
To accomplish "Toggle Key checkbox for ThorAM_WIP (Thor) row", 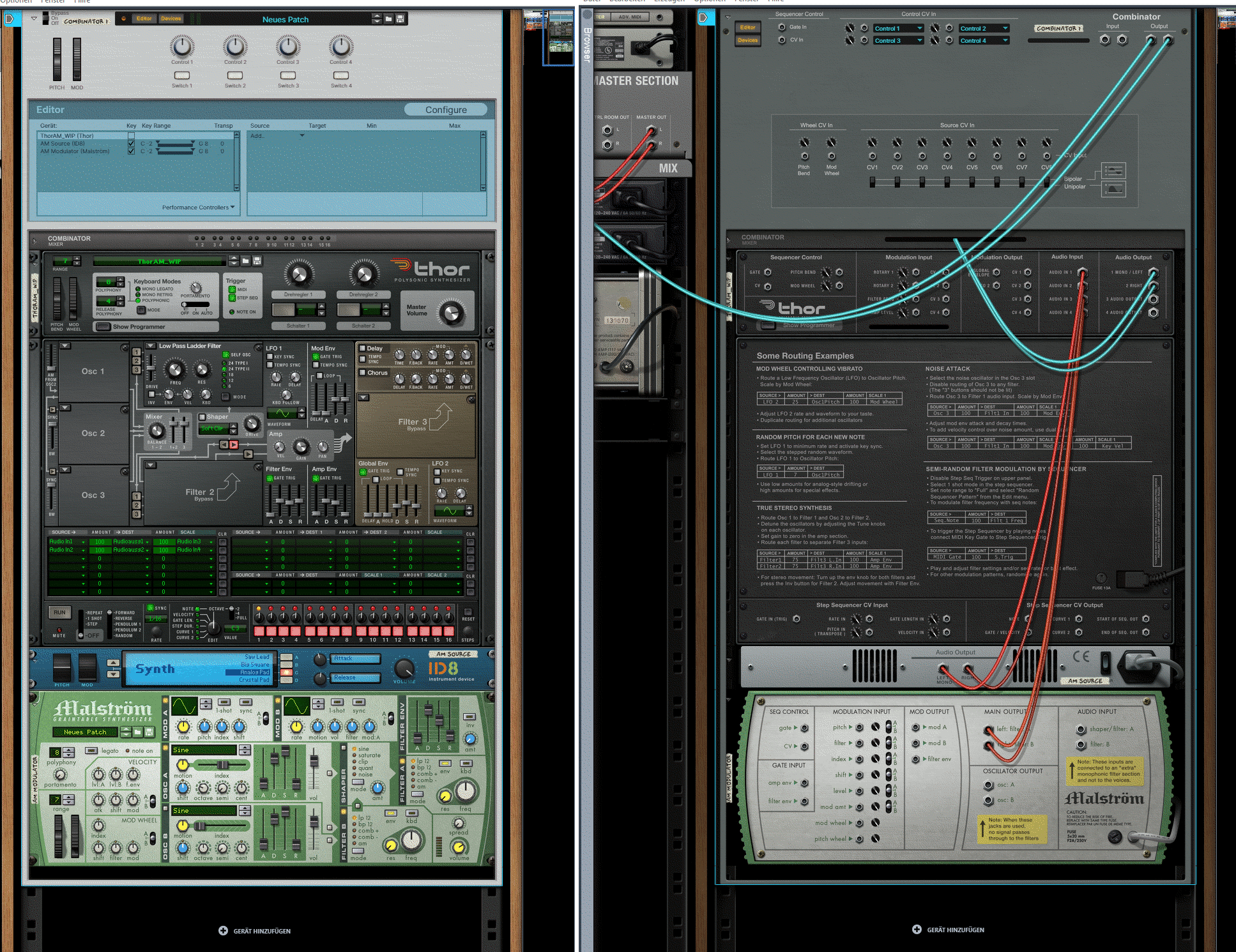I will point(131,135).
